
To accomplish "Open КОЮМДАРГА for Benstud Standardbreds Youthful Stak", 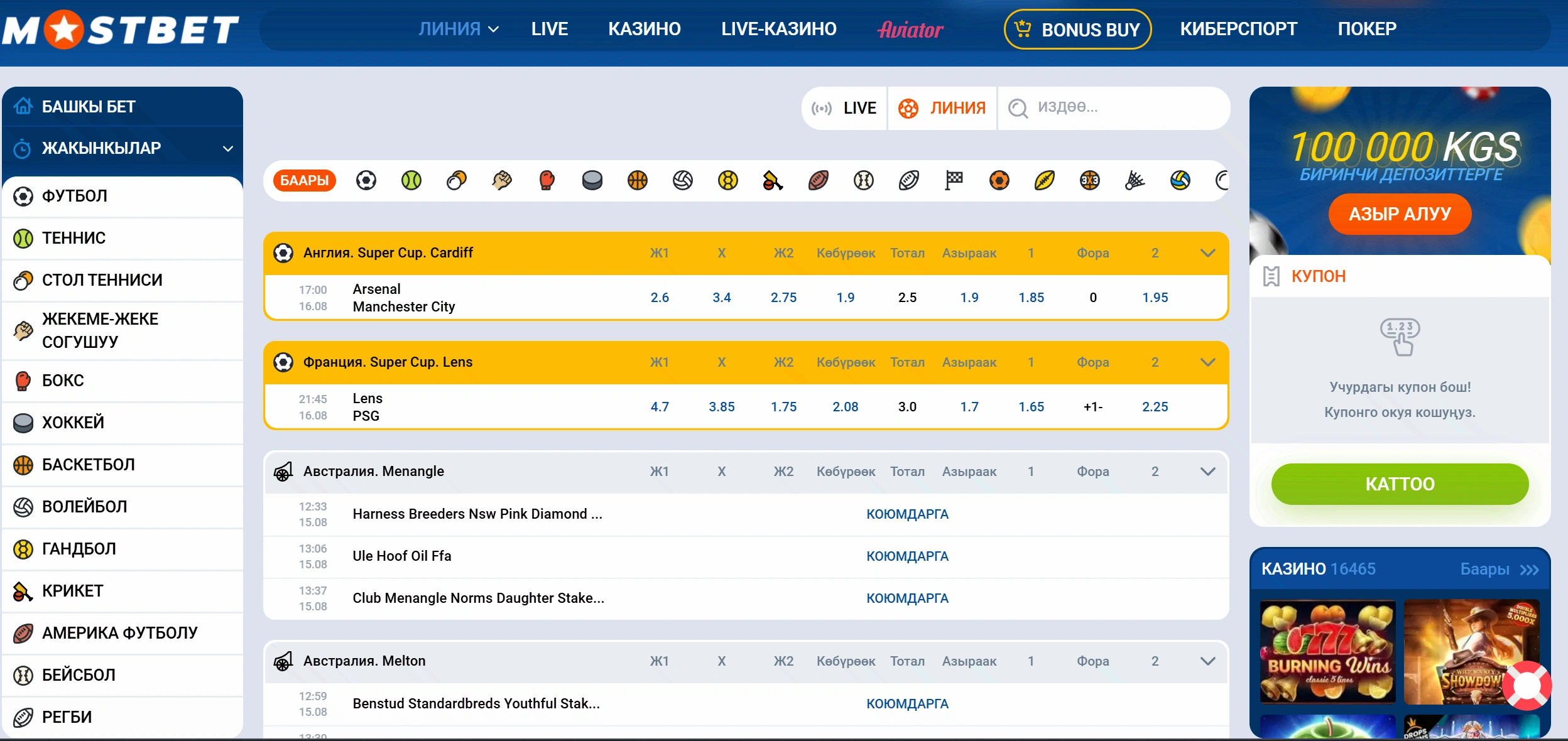I will click(x=907, y=704).
